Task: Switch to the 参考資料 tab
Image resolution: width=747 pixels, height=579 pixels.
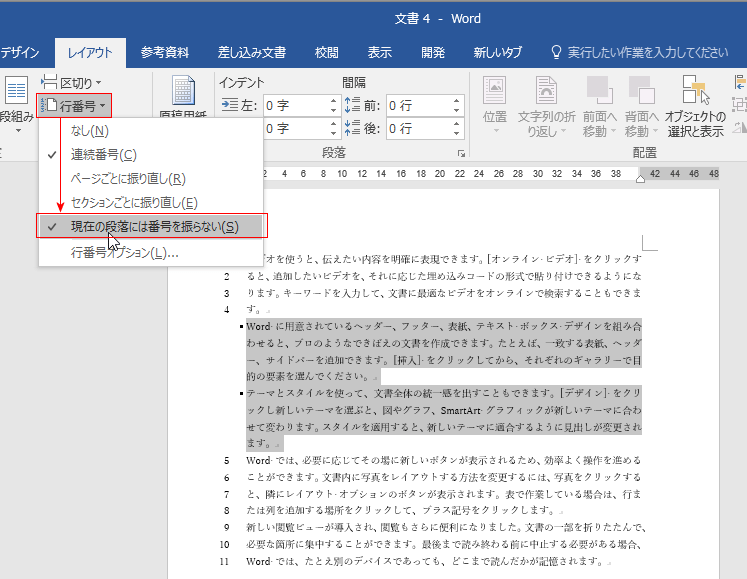Action: tap(165, 52)
